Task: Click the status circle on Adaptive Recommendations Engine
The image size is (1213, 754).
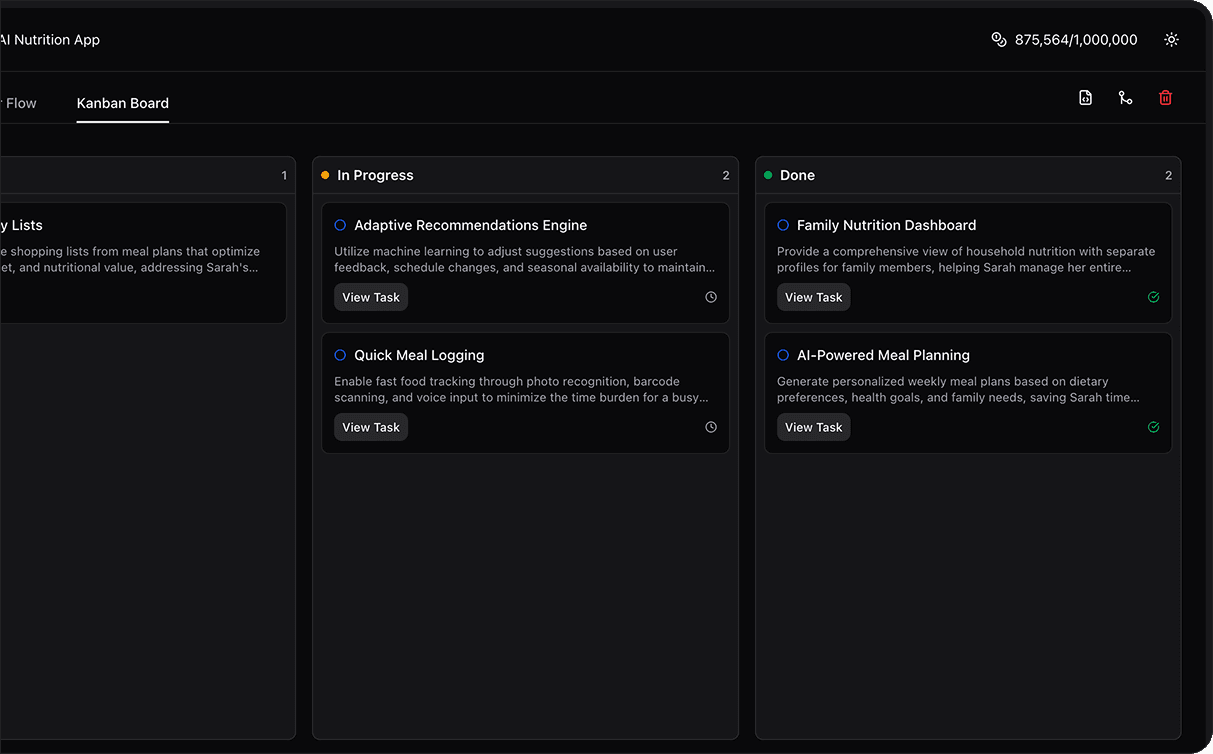Action: [x=339, y=225]
